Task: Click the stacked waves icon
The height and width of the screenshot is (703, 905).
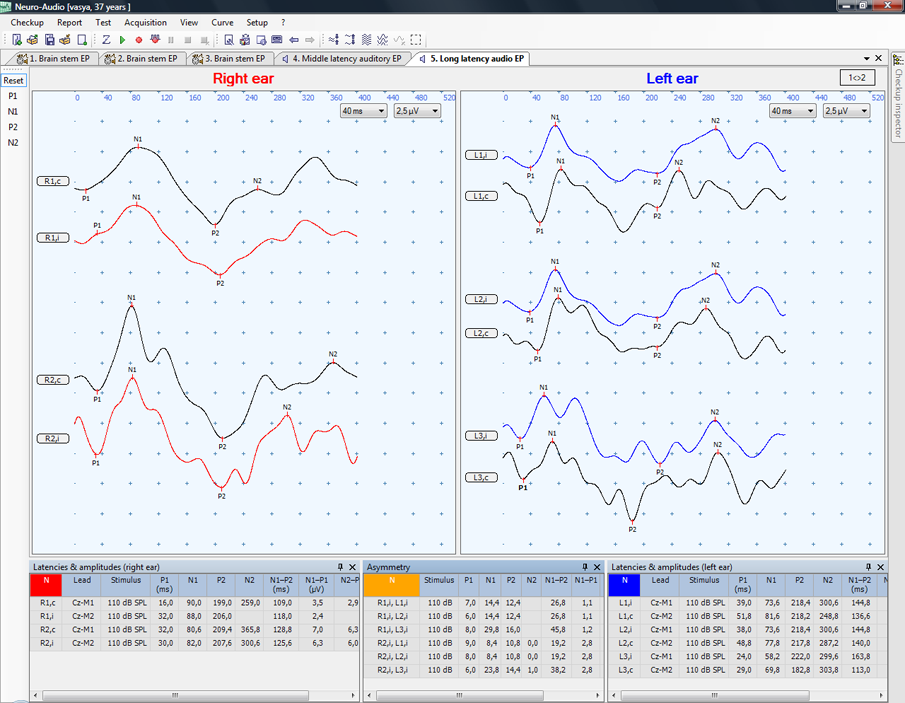Action: (367, 40)
